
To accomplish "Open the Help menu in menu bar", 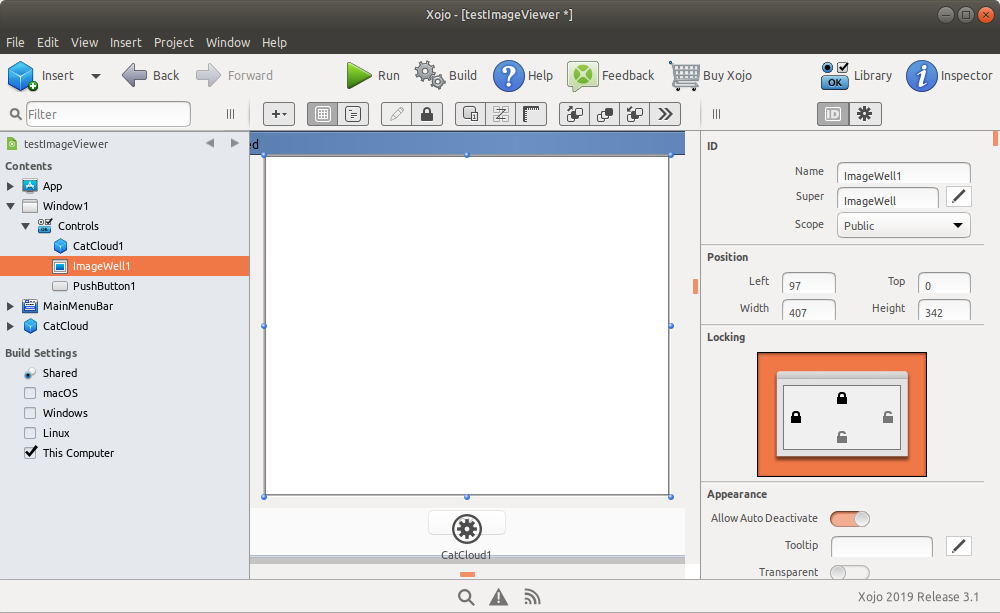I will click(x=274, y=42).
